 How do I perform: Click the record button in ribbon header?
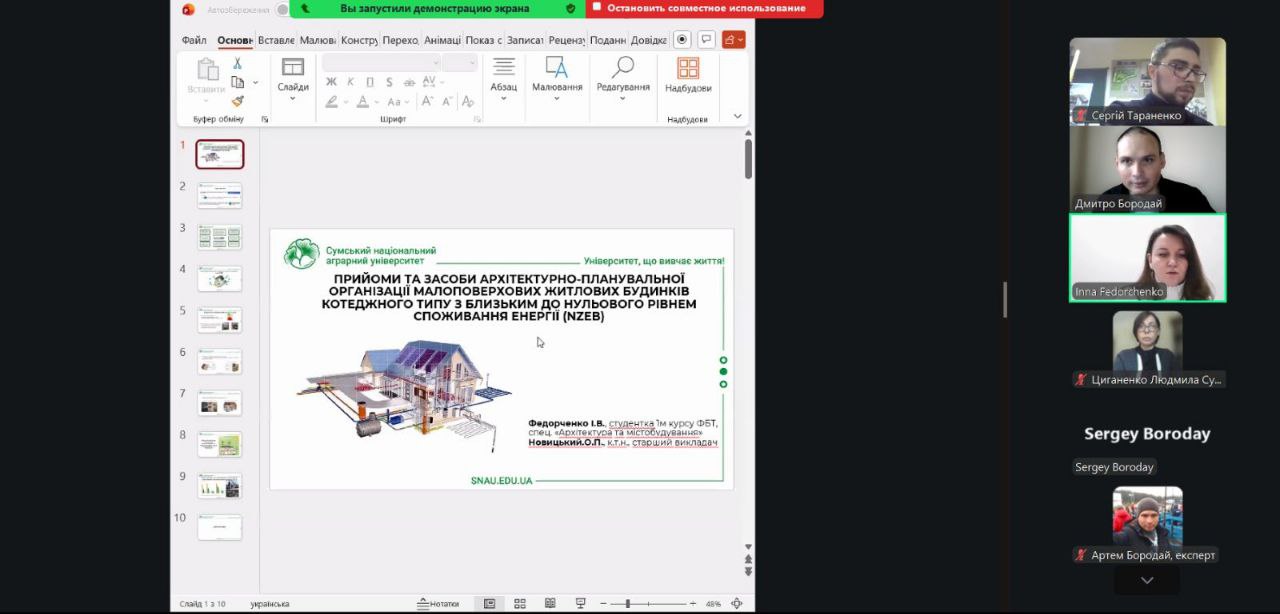(x=682, y=40)
